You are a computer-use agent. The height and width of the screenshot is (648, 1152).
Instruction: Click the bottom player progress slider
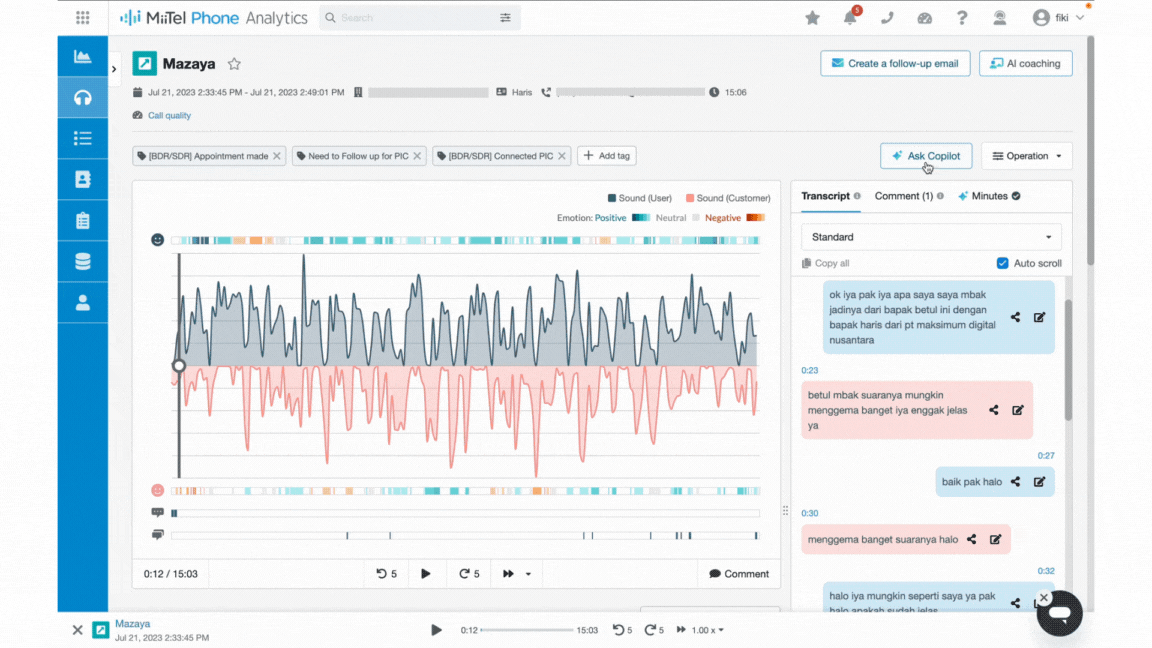(527, 630)
